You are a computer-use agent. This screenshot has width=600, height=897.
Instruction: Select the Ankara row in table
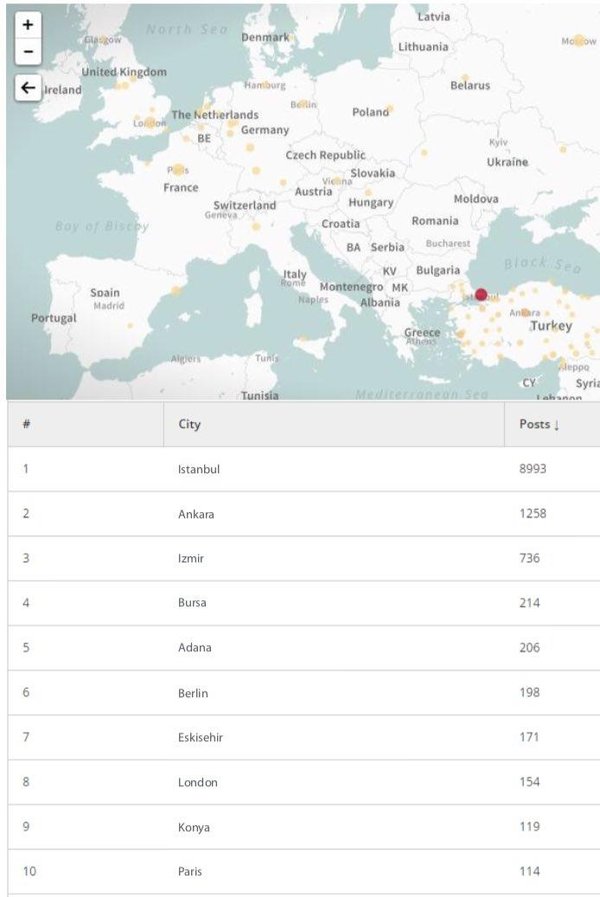(304, 514)
